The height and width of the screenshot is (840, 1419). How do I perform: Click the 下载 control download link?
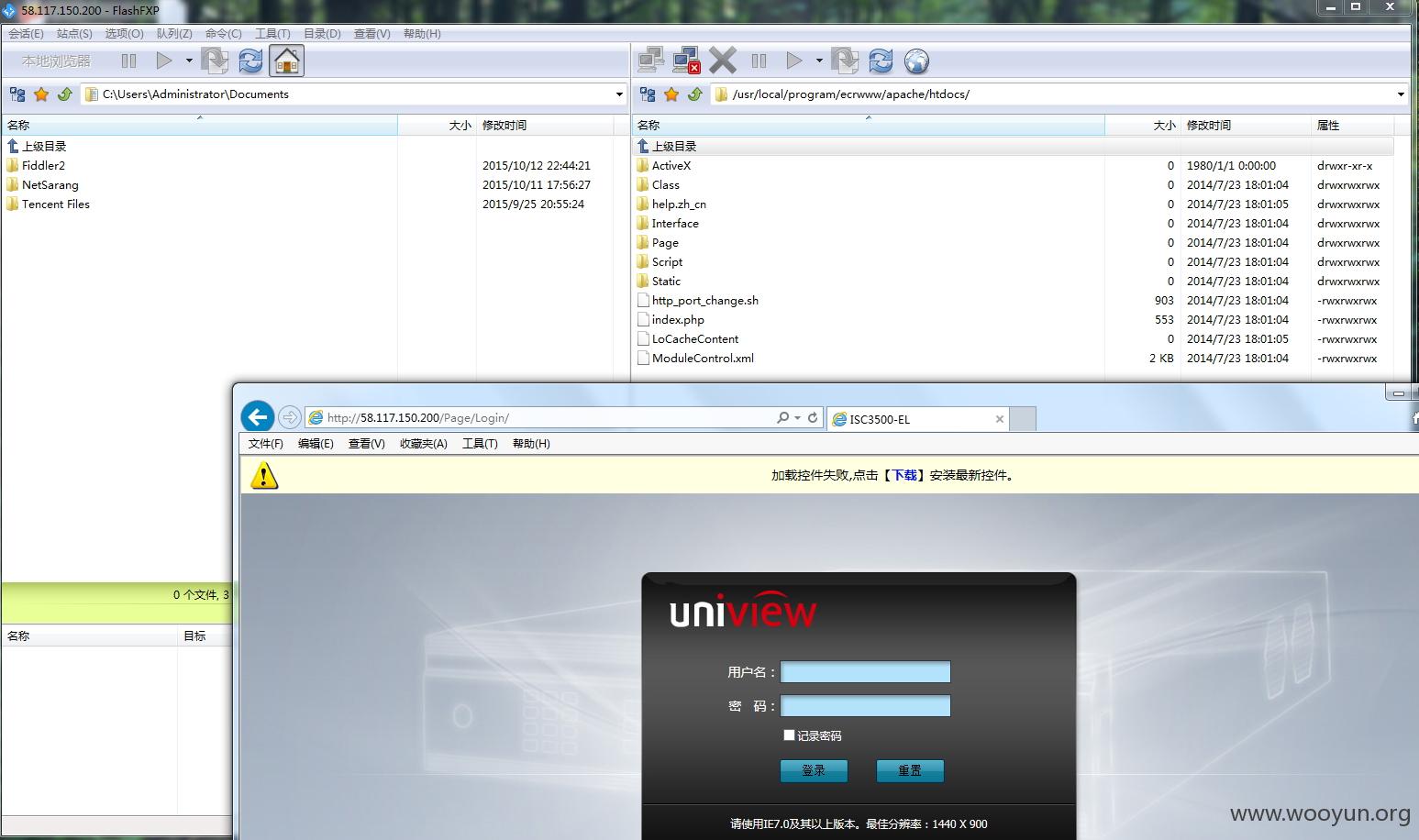(904, 475)
